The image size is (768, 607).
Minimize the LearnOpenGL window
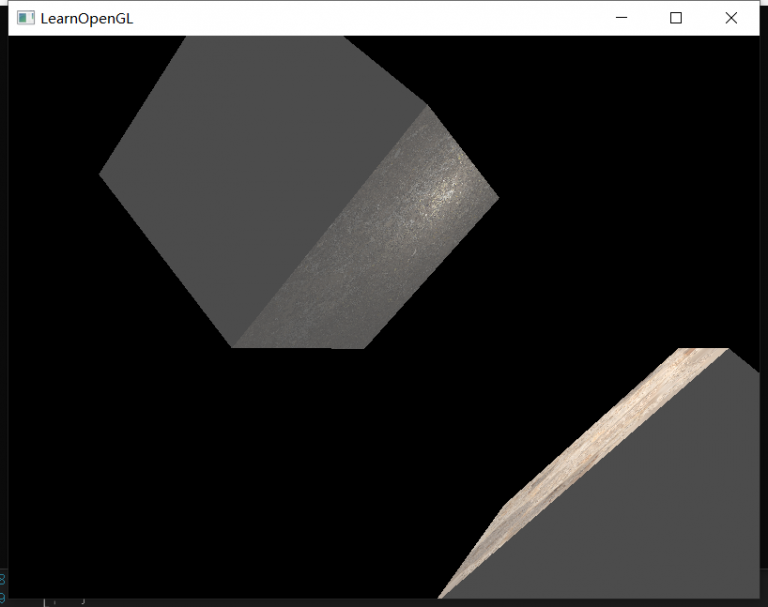tap(621, 18)
